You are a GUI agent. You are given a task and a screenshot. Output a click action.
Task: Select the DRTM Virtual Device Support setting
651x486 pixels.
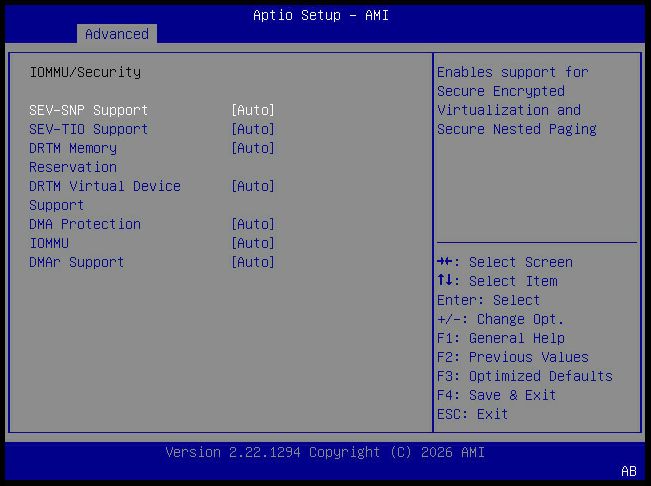click(152, 195)
